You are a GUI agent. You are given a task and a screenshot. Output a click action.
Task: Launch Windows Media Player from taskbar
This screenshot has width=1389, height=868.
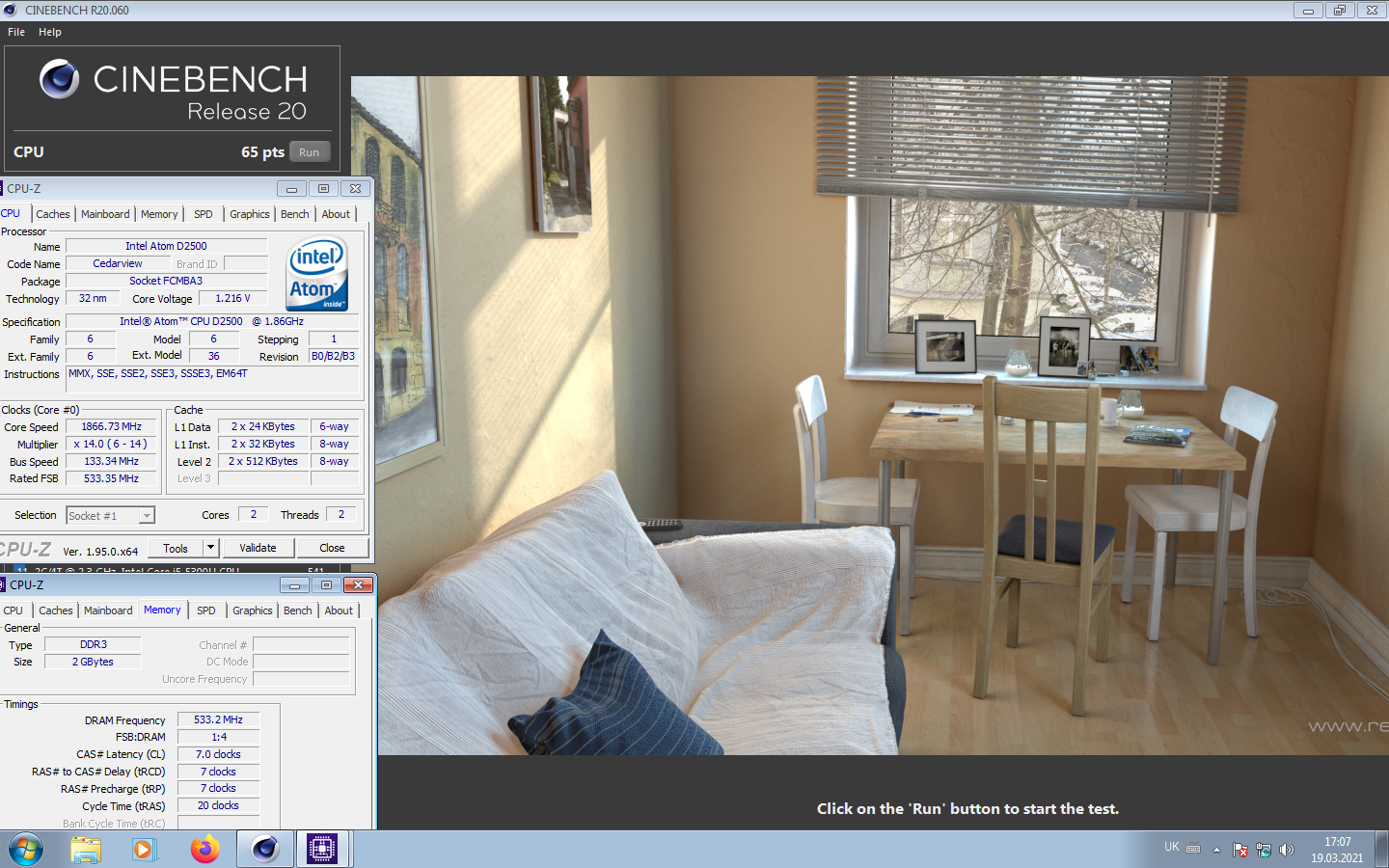[x=144, y=850]
